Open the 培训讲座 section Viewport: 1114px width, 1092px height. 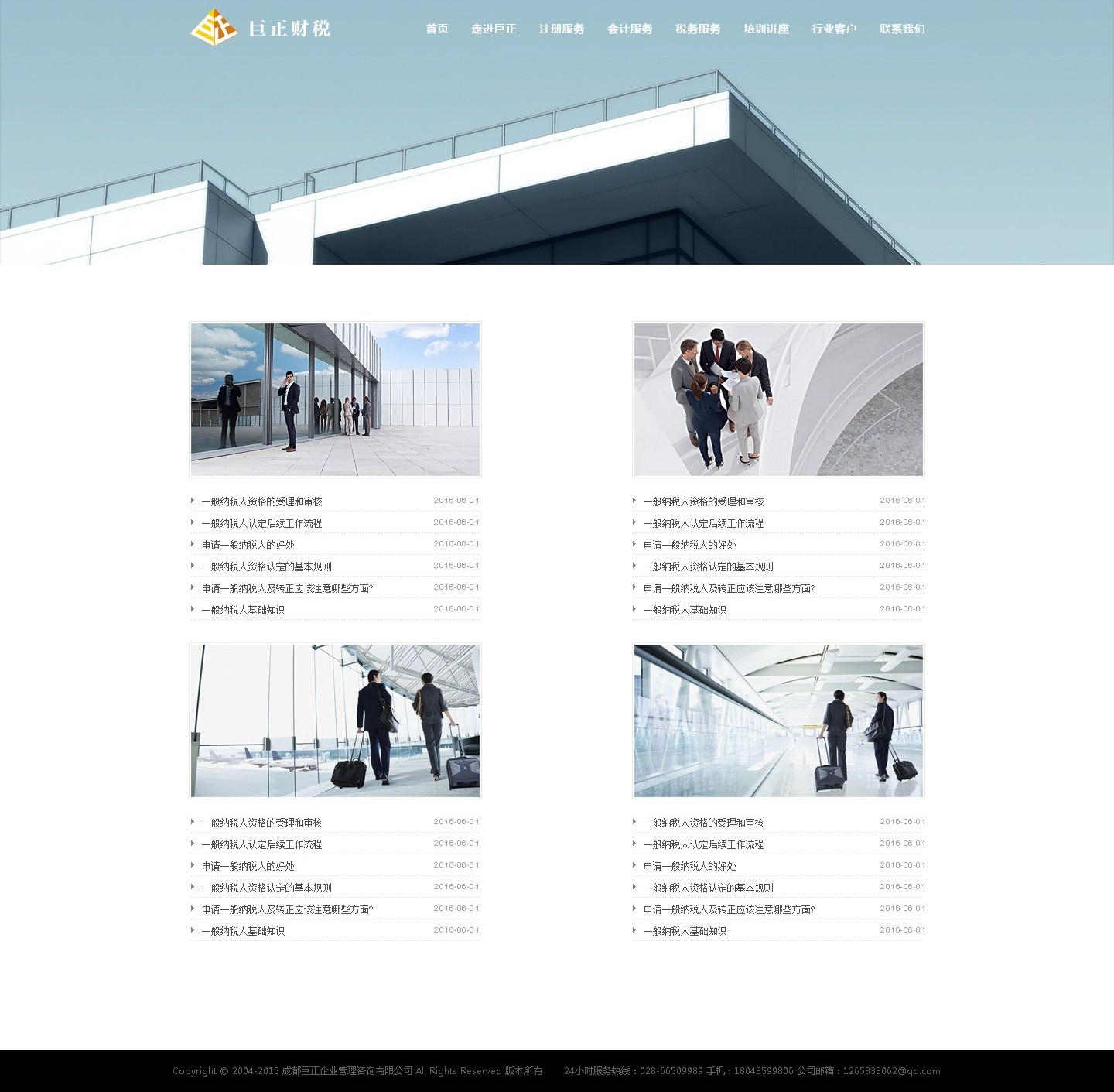click(x=766, y=29)
